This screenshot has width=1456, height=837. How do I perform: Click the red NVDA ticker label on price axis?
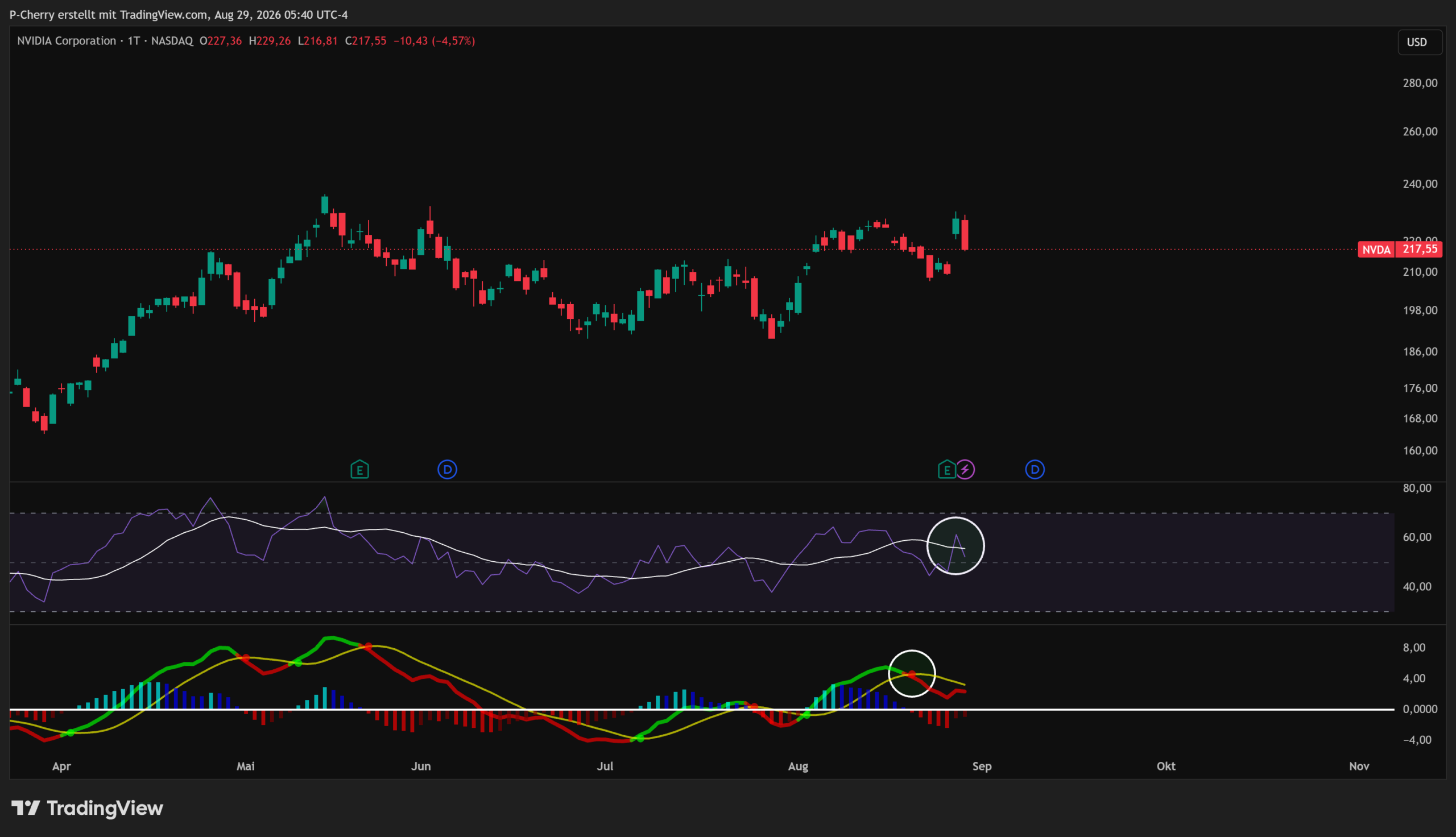coord(1376,250)
